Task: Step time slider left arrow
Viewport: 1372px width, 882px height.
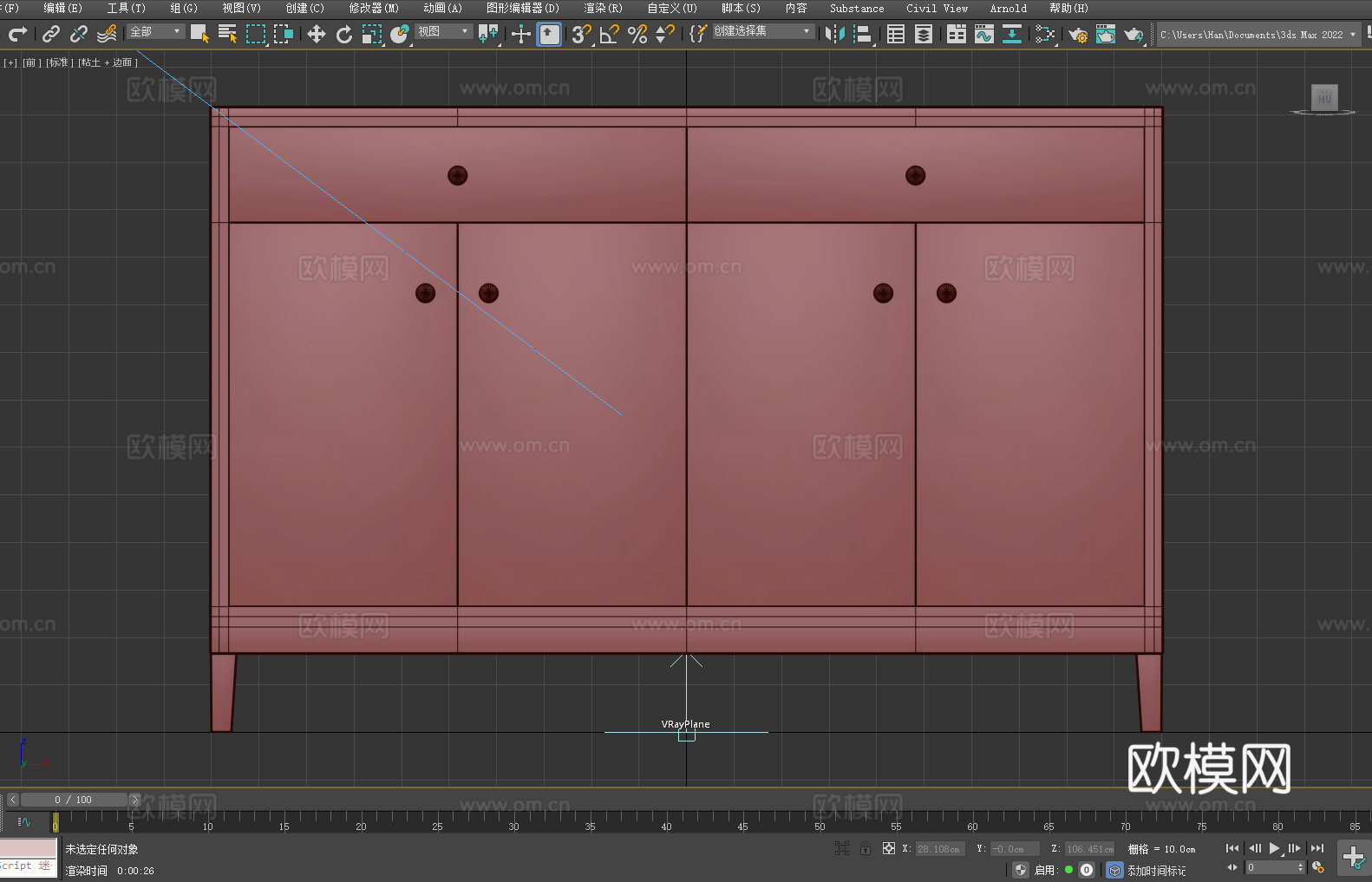Action: (x=13, y=800)
